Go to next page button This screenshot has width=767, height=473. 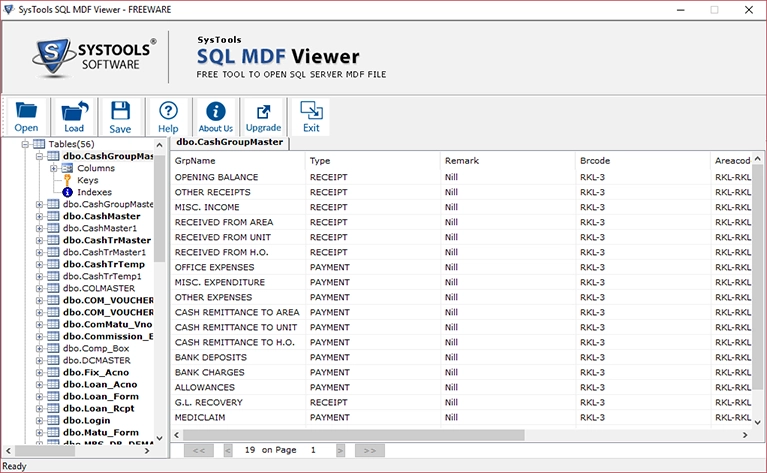[x=340, y=450]
